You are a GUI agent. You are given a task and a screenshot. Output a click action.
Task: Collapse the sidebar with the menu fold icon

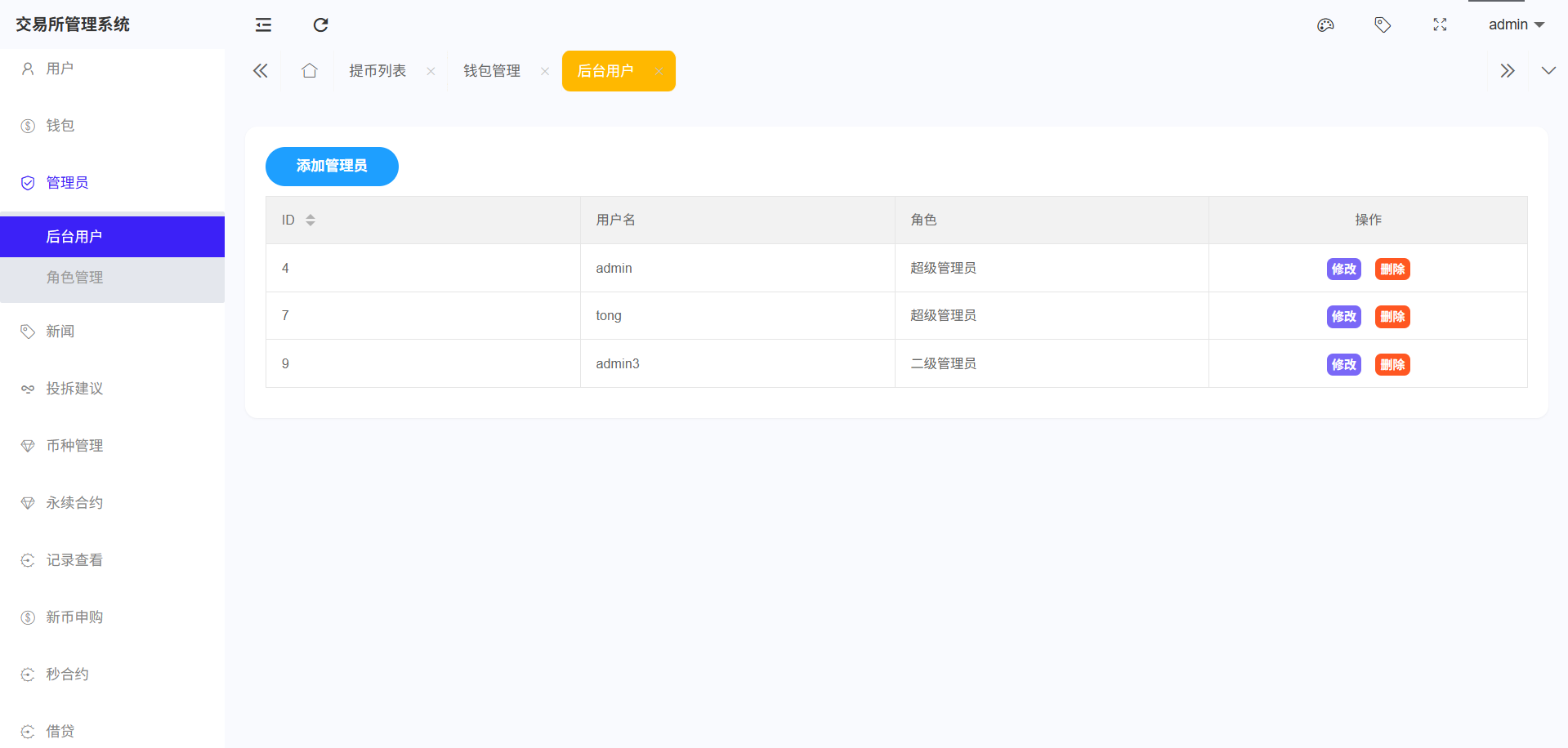click(x=263, y=25)
